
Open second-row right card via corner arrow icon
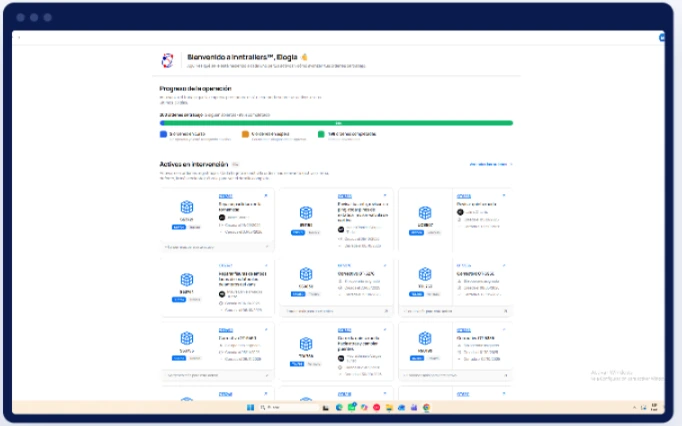[504, 265]
